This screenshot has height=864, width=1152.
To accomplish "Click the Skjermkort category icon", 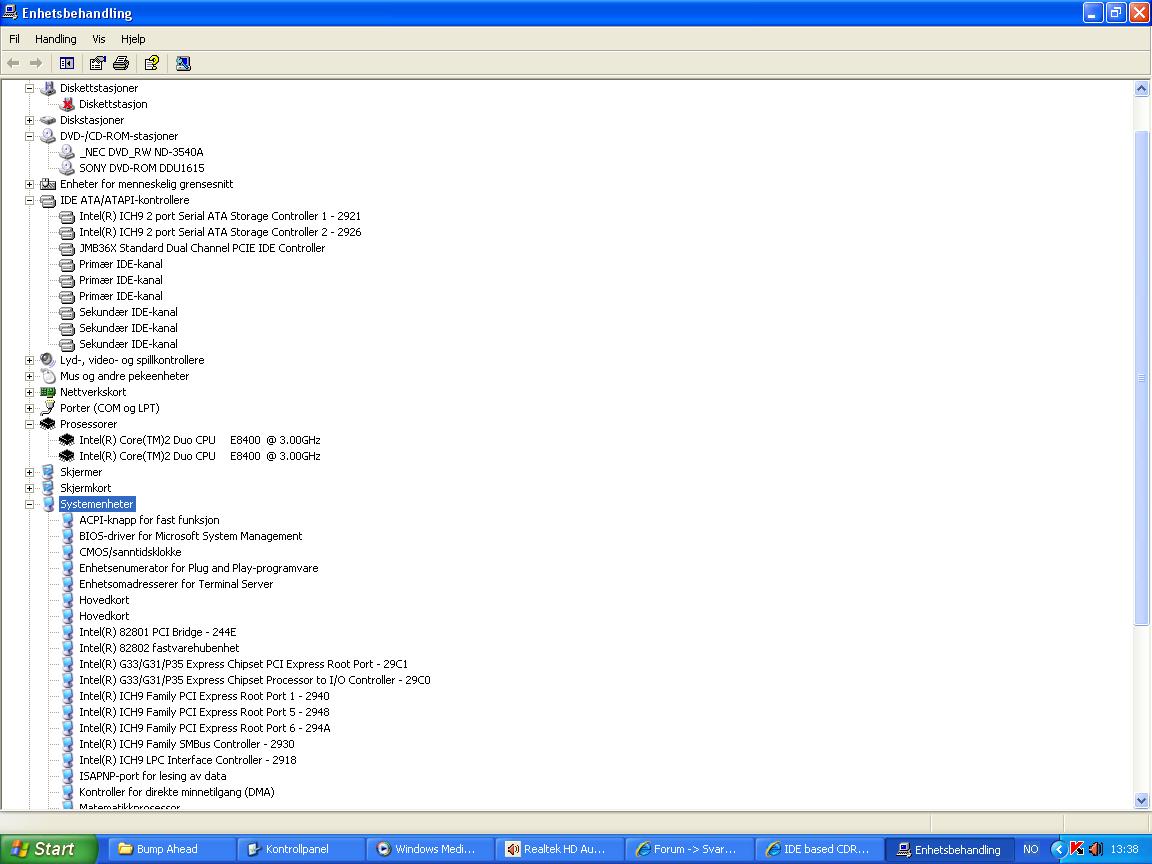I will (x=48, y=488).
